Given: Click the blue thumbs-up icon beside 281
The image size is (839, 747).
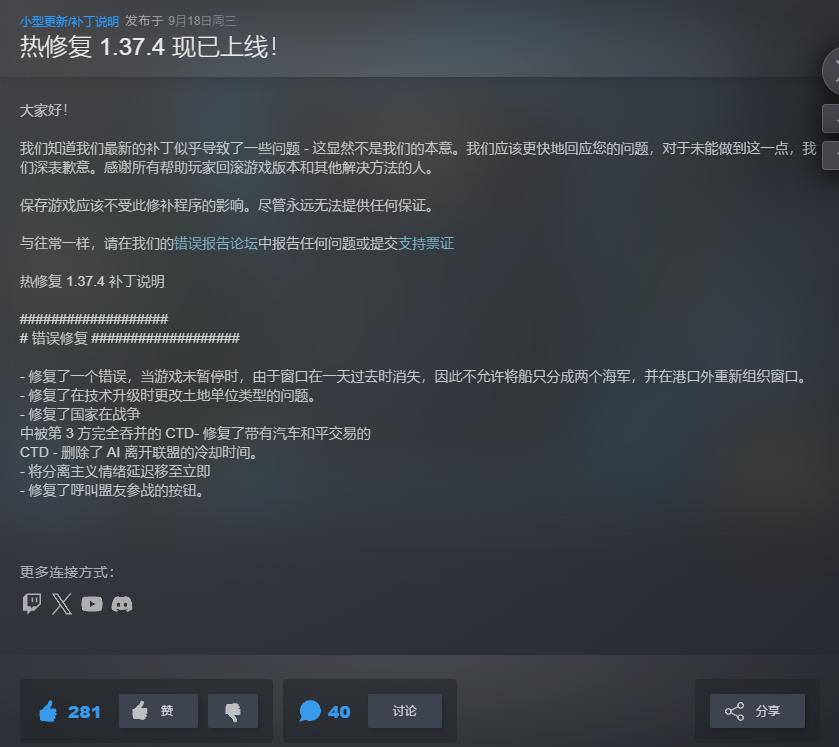Looking at the screenshot, I should click(x=48, y=711).
